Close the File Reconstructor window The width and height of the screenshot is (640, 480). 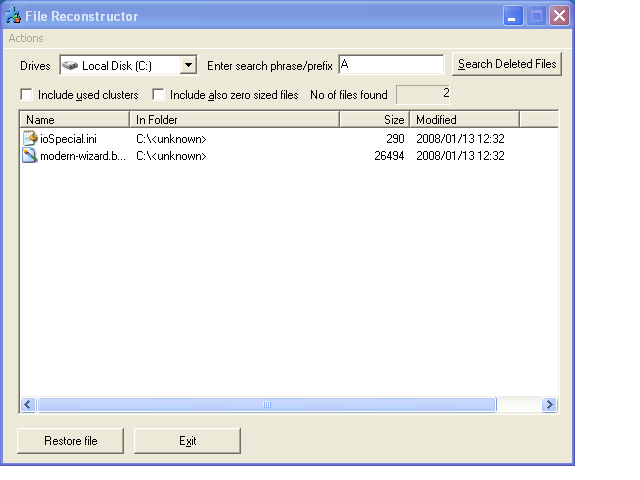pos(559,16)
